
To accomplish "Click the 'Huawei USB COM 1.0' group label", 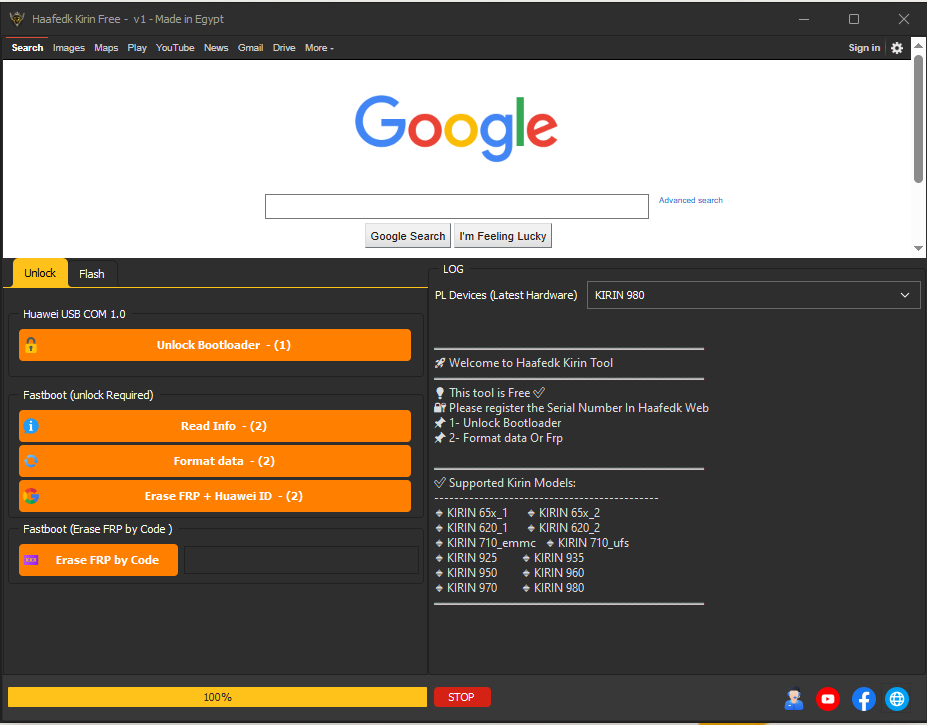I will point(74,314).
